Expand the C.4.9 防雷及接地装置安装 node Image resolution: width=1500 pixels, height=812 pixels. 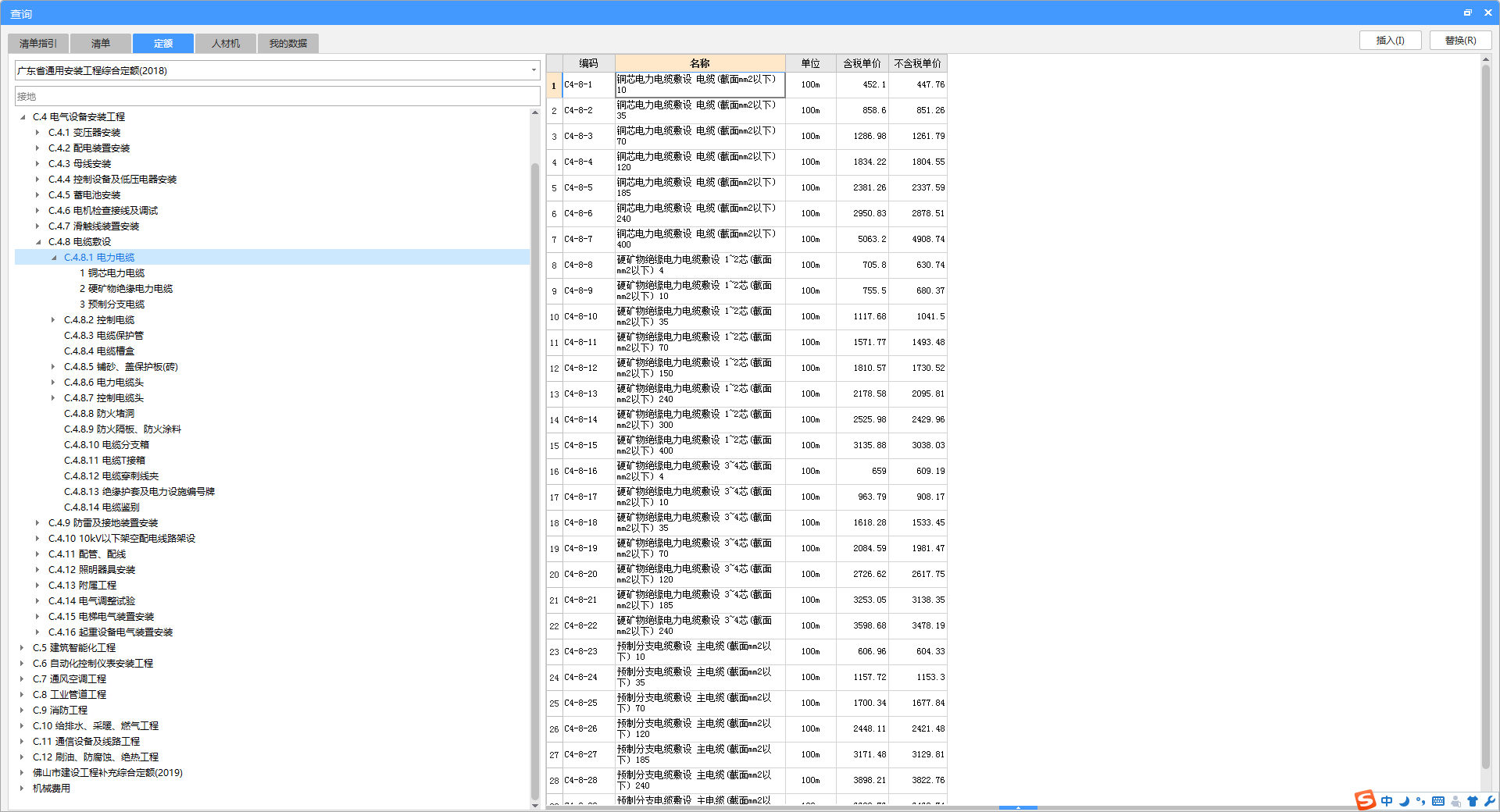tap(37, 523)
